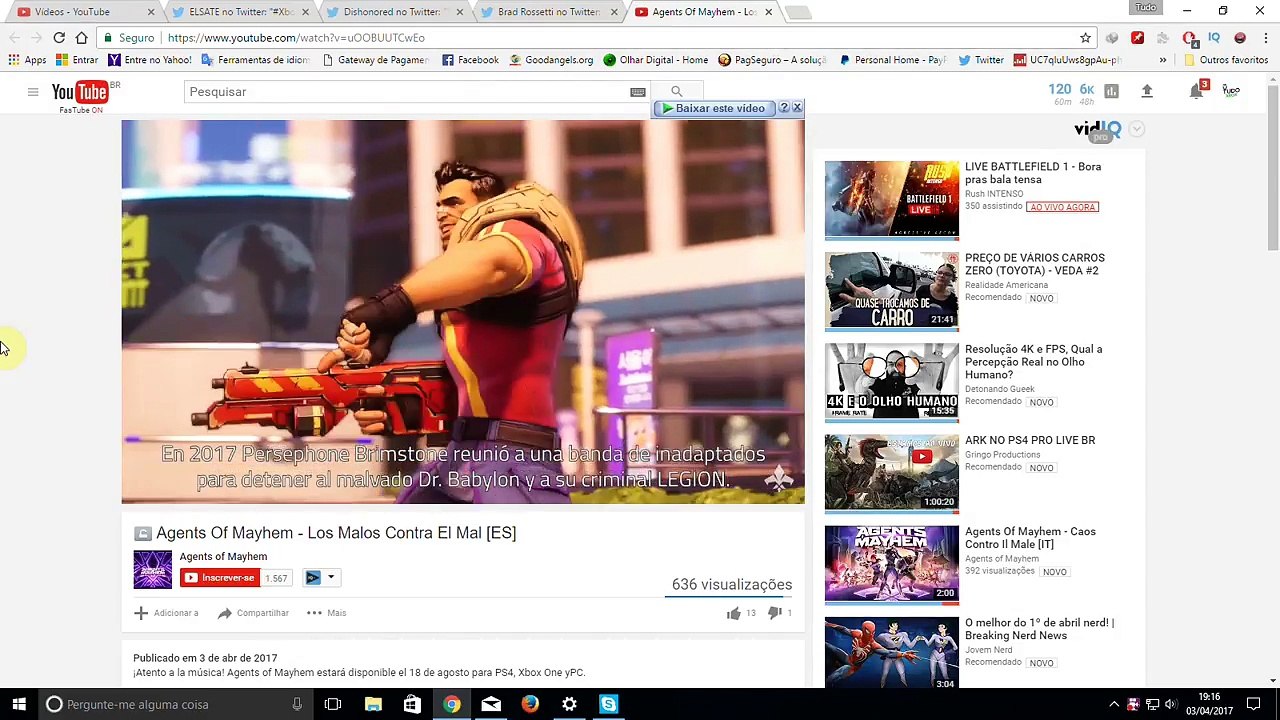The height and width of the screenshot is (720, 1280).
Task: Open the Goodangels.org bookmark
Action: [550, 60]
